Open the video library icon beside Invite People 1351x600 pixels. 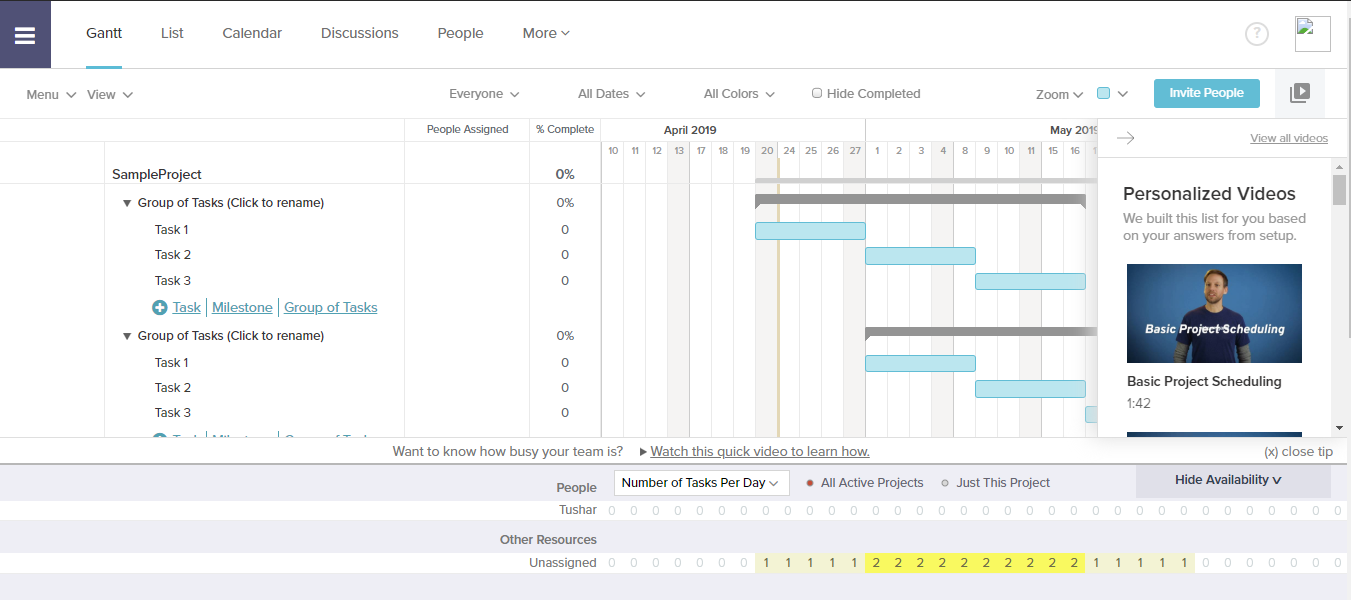coord(1300,92)
